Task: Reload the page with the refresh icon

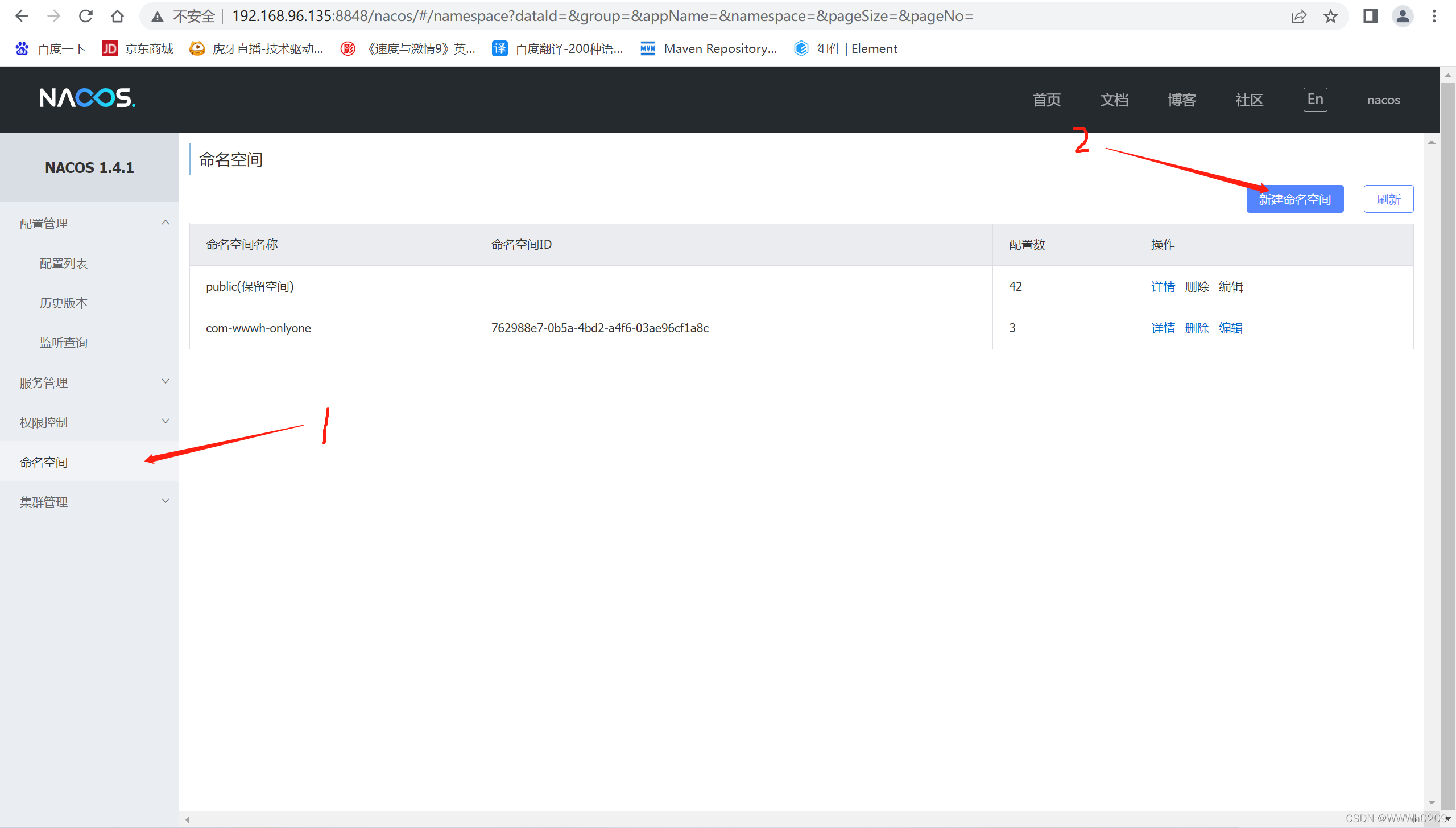Action: (85, 16)
